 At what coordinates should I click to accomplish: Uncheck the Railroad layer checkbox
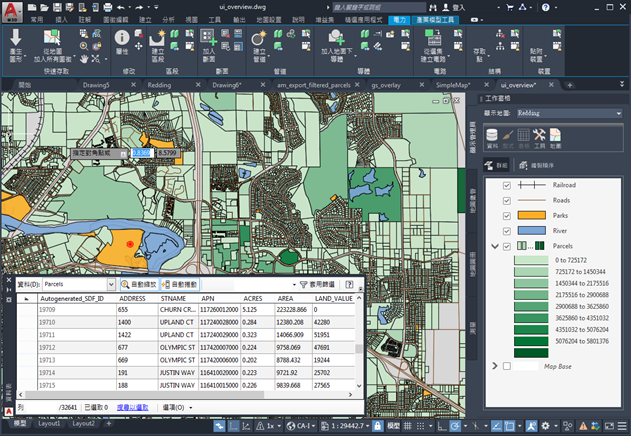pyautogui.click(x=507, y=185)
